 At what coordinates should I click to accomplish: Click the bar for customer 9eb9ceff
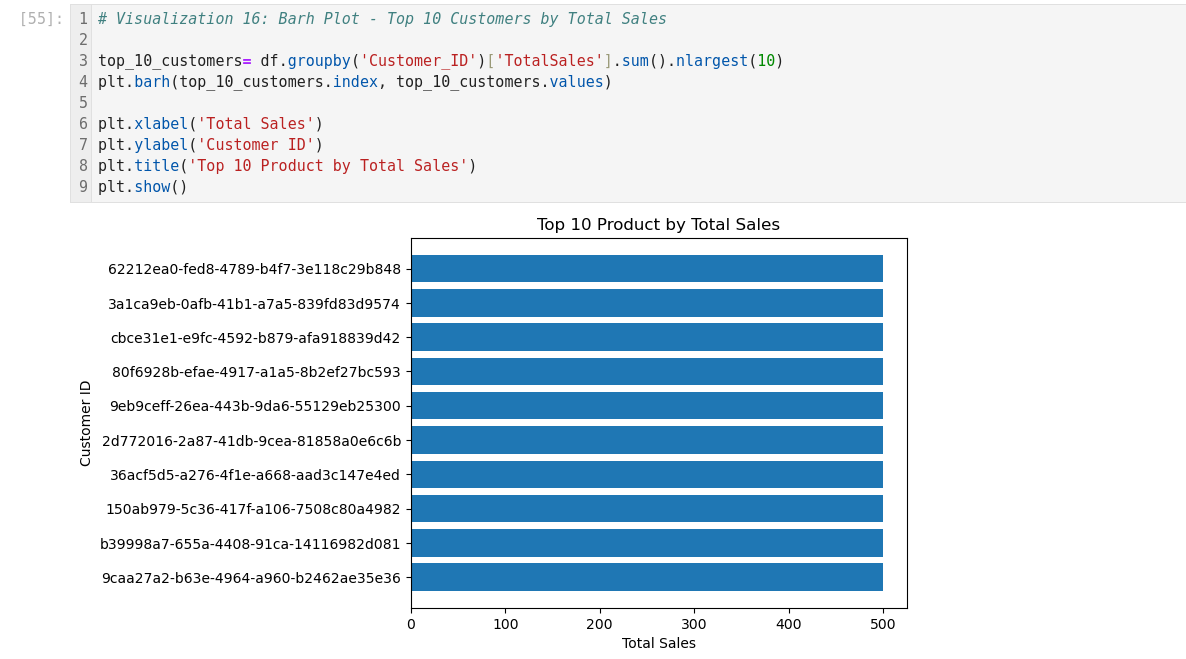(x=646, y=406)
